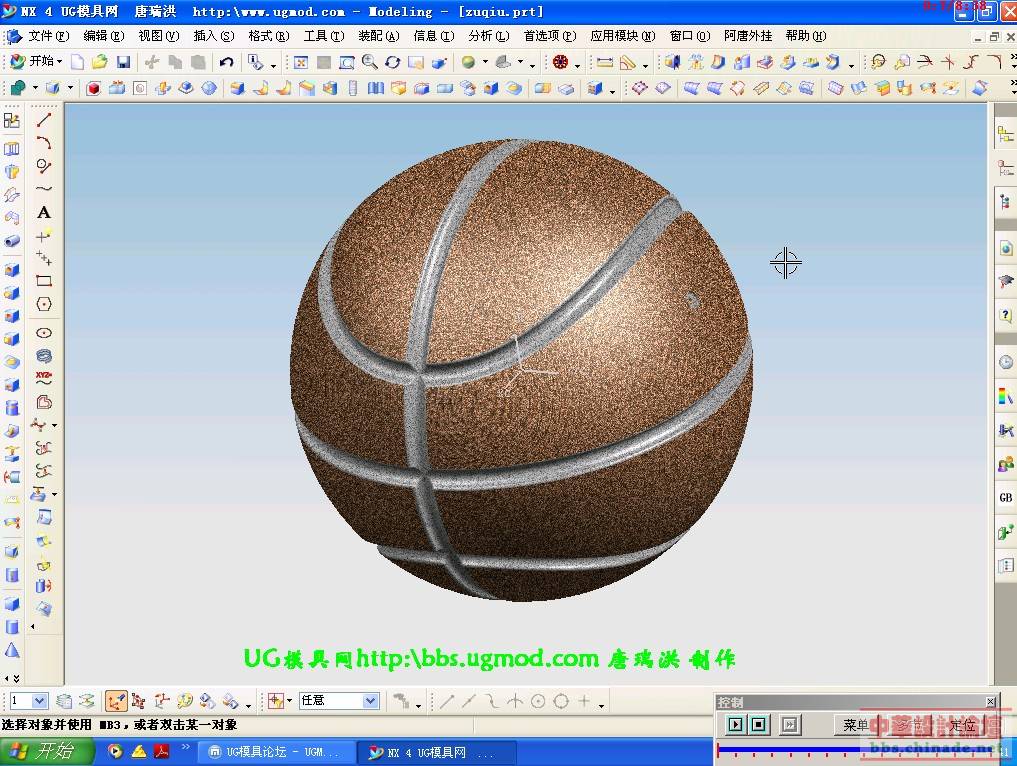This screenshot has height=766, width=1017.
Task: Click the cone icon in left toolbar
Action: click(x=12, y=650)
